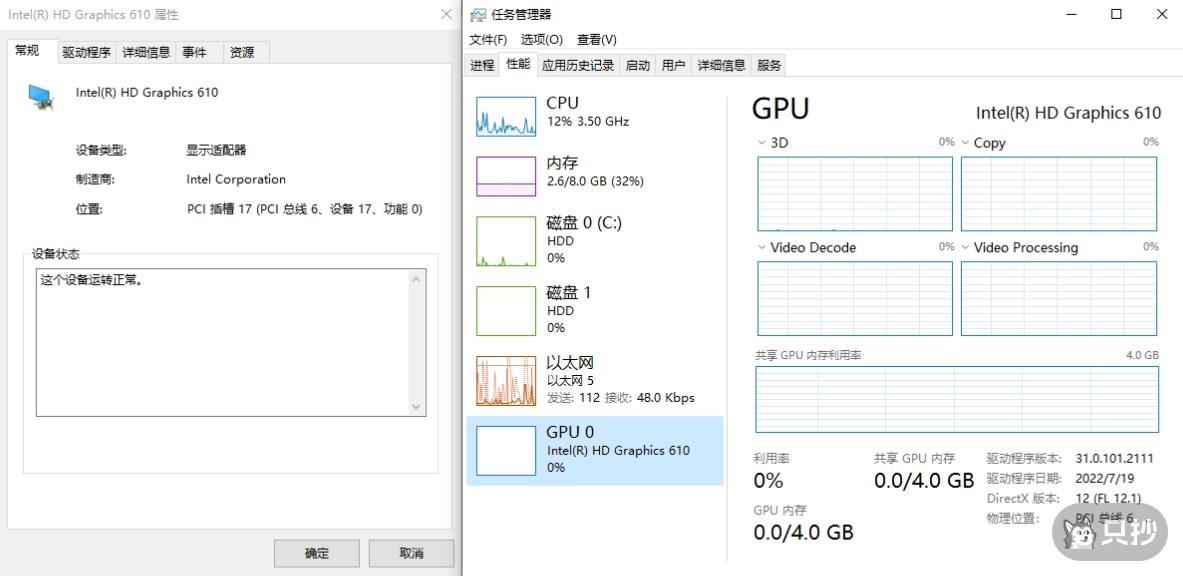Open the 文件(F) menu

coord(488,40)
